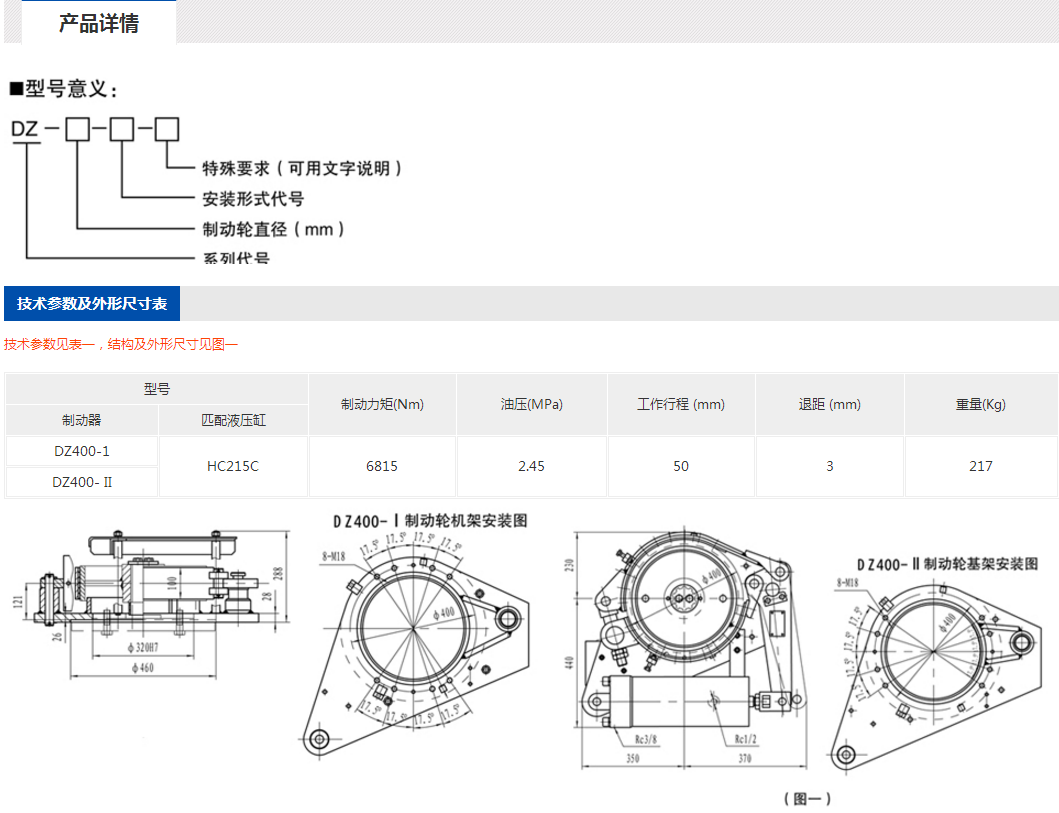Click the 安装形式代号 label
Image resolution: width=1059 pixels, height=813 pixels.
click(x=253, y=199)
